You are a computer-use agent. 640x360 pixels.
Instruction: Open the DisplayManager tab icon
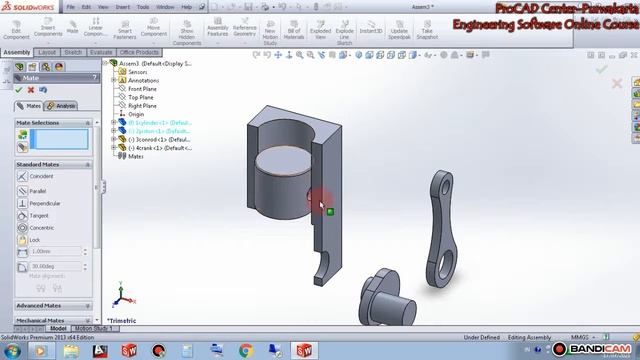[59, 67]
